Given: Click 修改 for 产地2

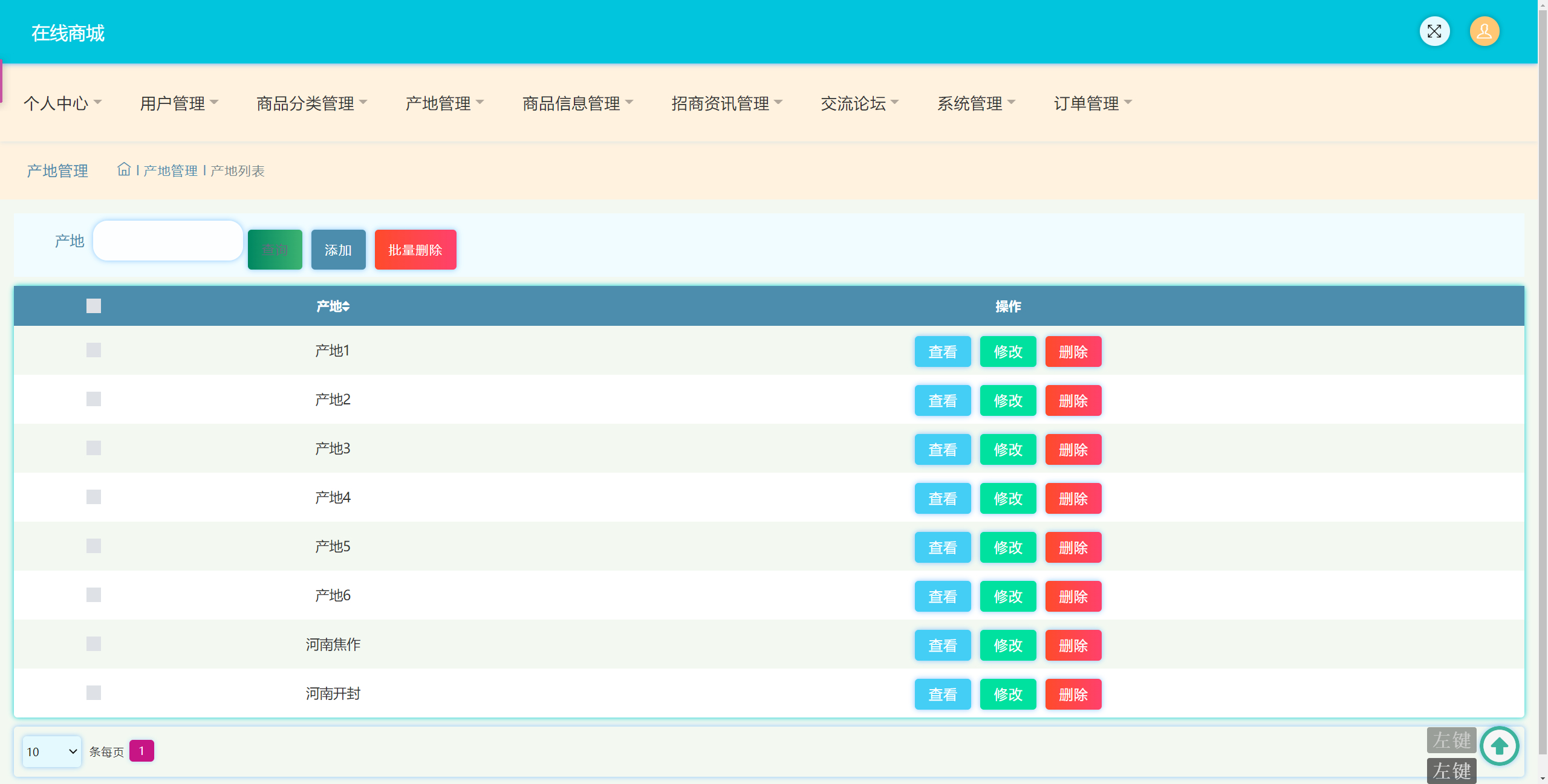Looking at the screenshot, I should point(1007,400).
